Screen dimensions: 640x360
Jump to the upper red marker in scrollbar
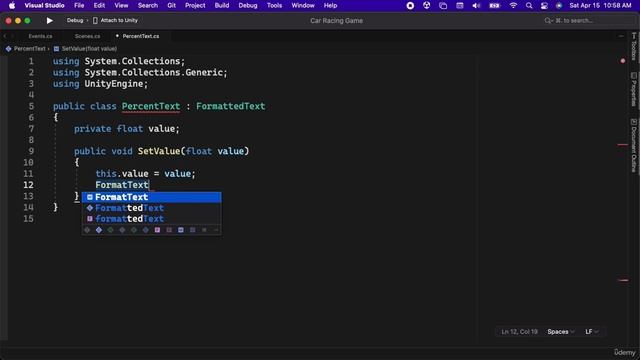click(x=623, y=144)
